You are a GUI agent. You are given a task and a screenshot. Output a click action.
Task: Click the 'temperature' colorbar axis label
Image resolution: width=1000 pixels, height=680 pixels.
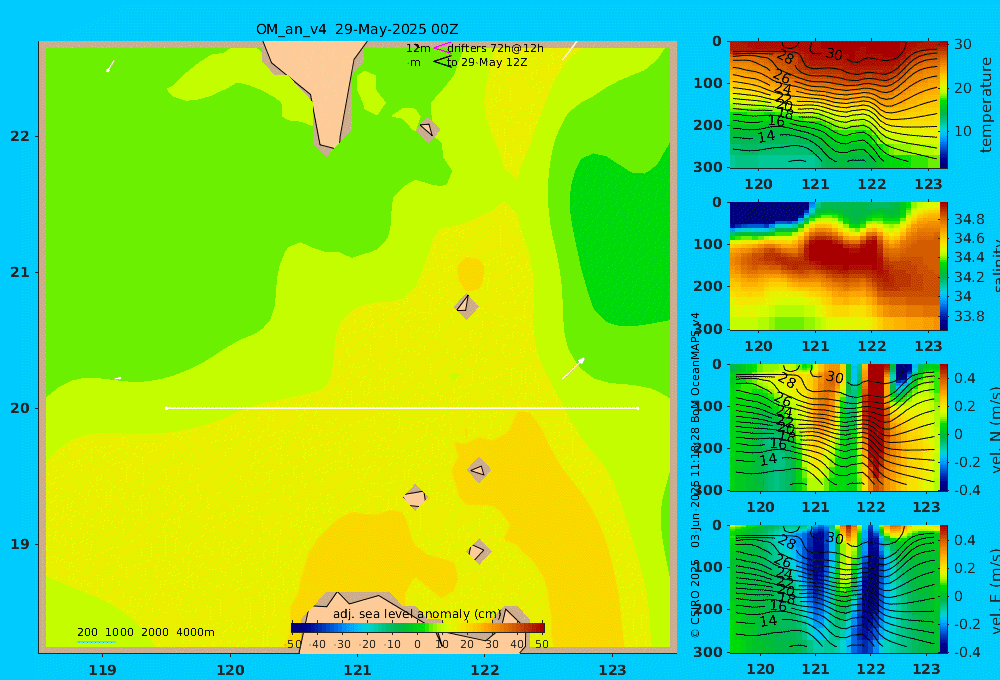pos(986,105)
